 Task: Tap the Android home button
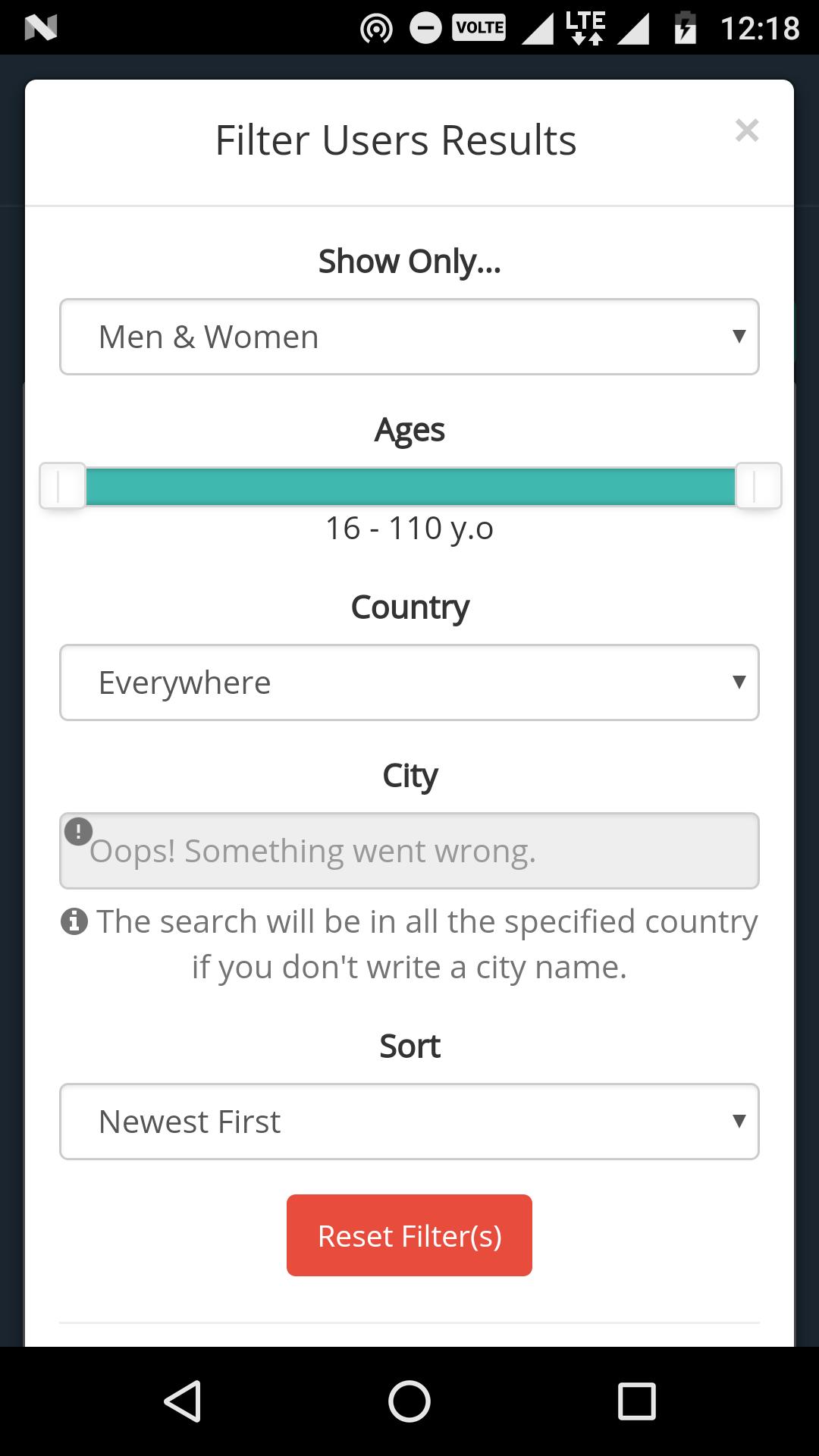click(x=409, y=1401)
